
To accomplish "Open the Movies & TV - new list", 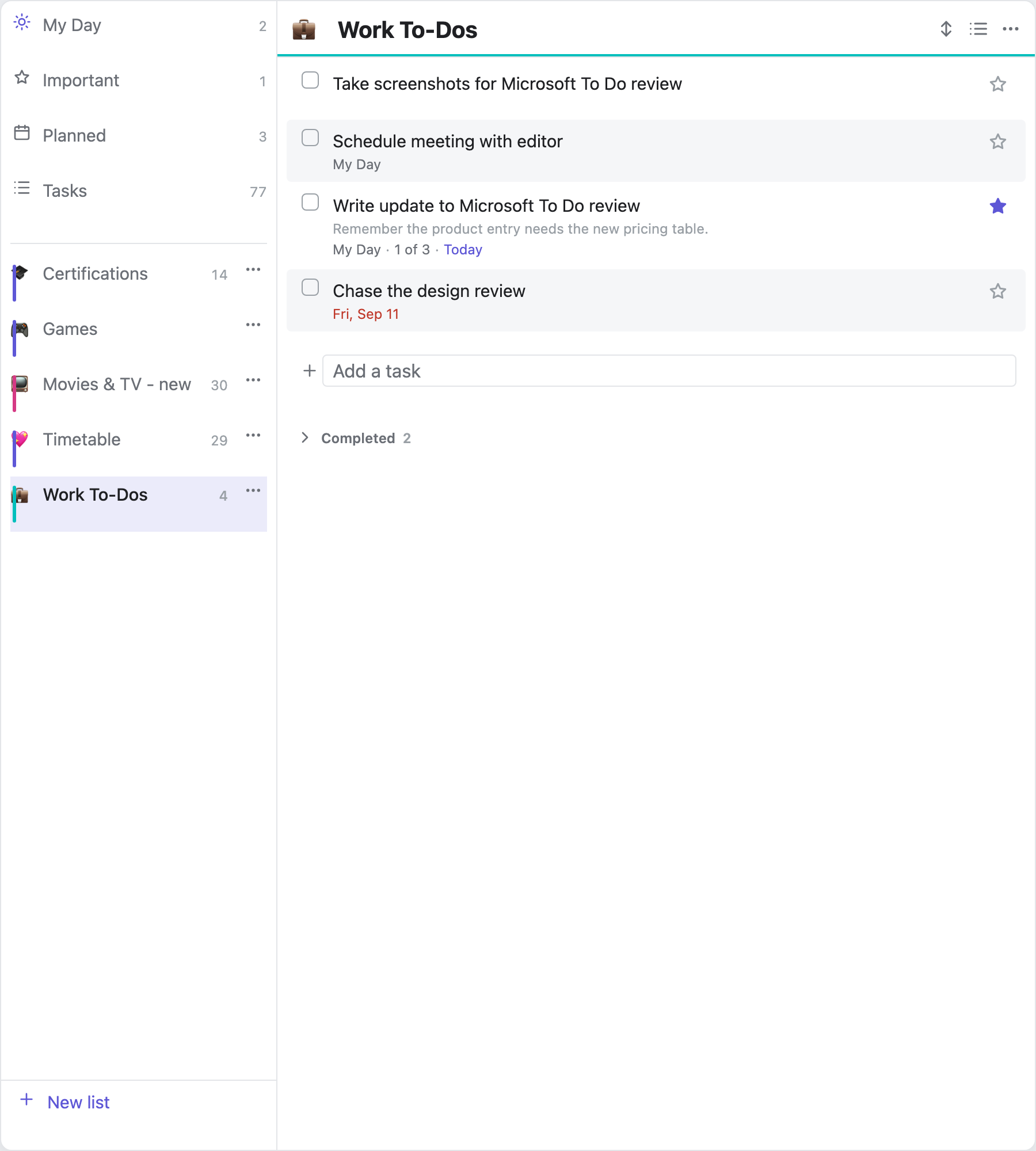I will (x=116, y=384).
